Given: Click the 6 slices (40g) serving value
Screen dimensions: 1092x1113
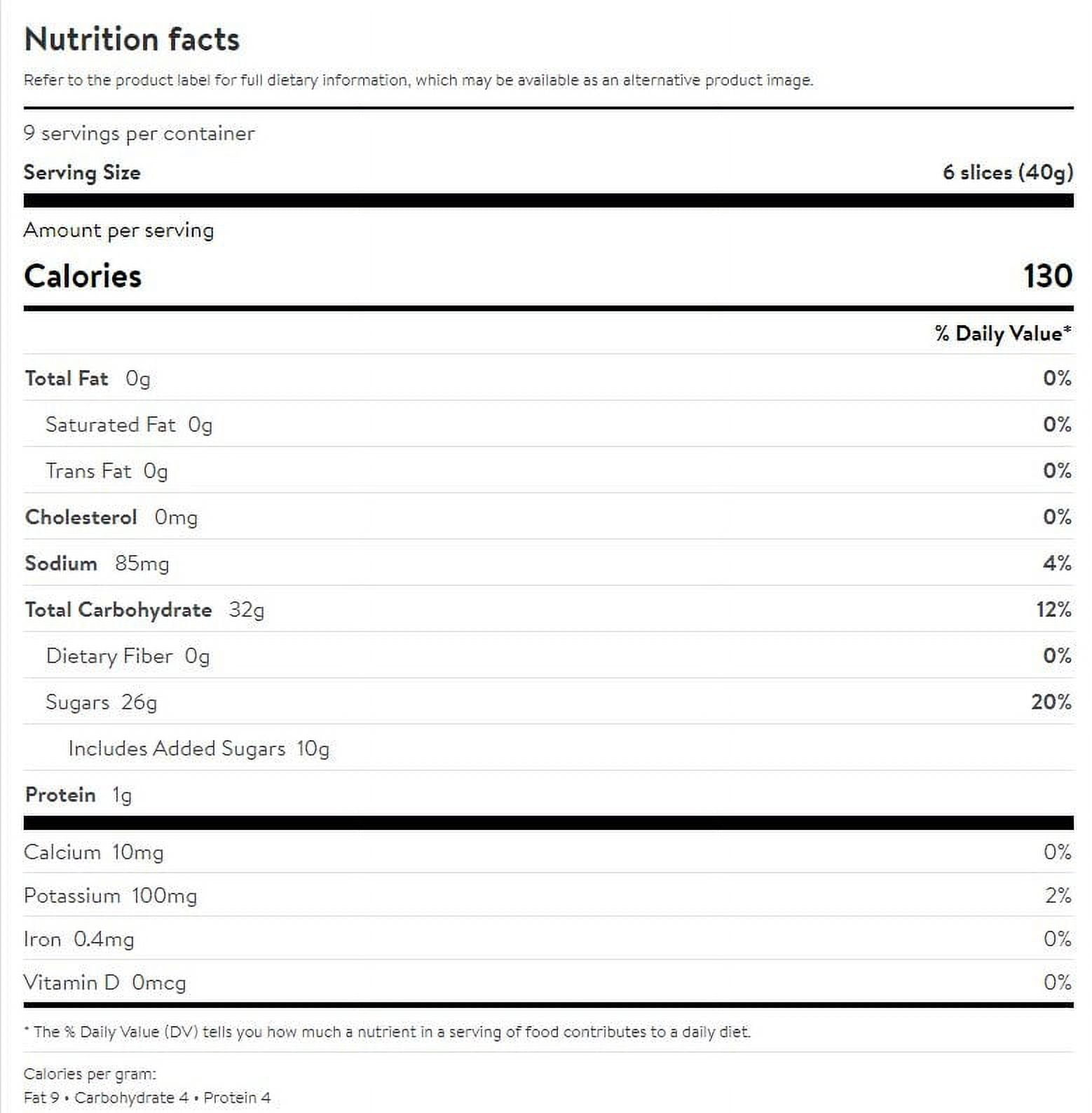Looking at the screenshot, I should pos(1007,172).
